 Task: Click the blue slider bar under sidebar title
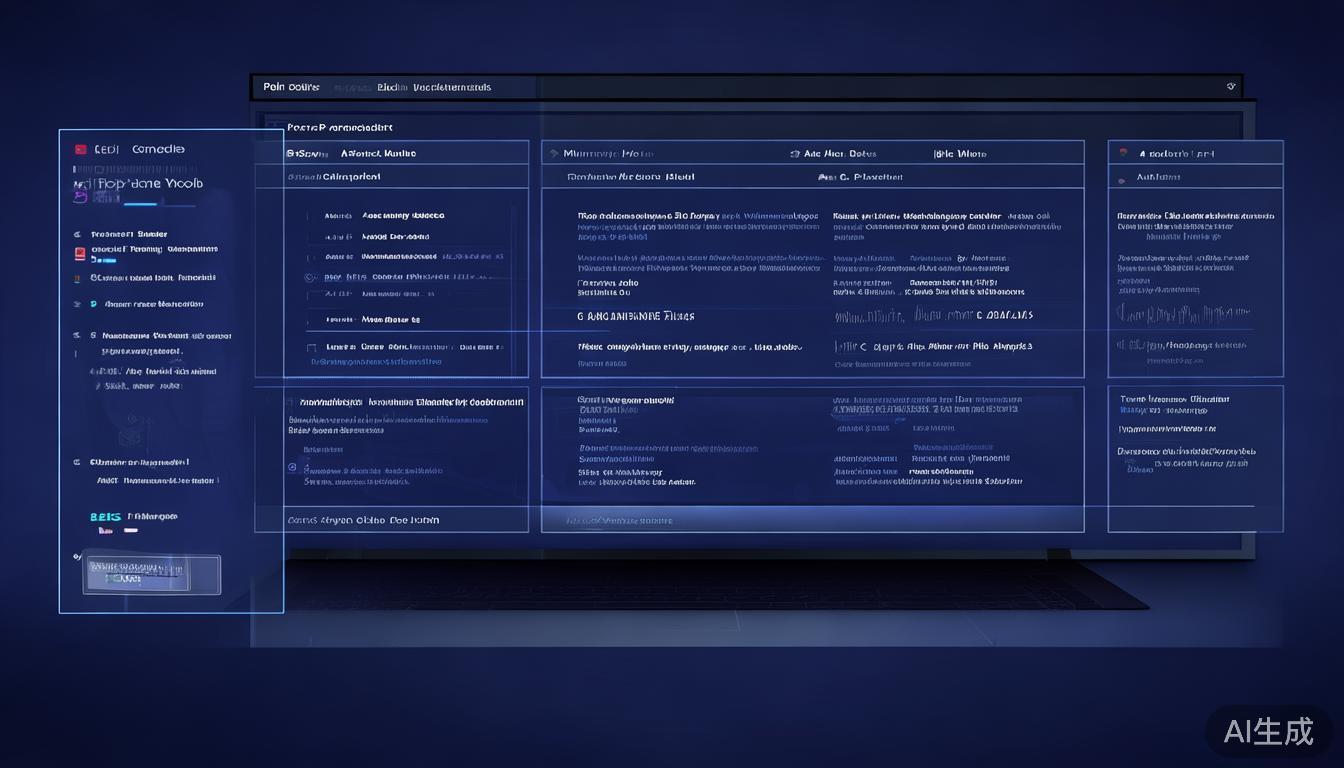click(159, 206)
